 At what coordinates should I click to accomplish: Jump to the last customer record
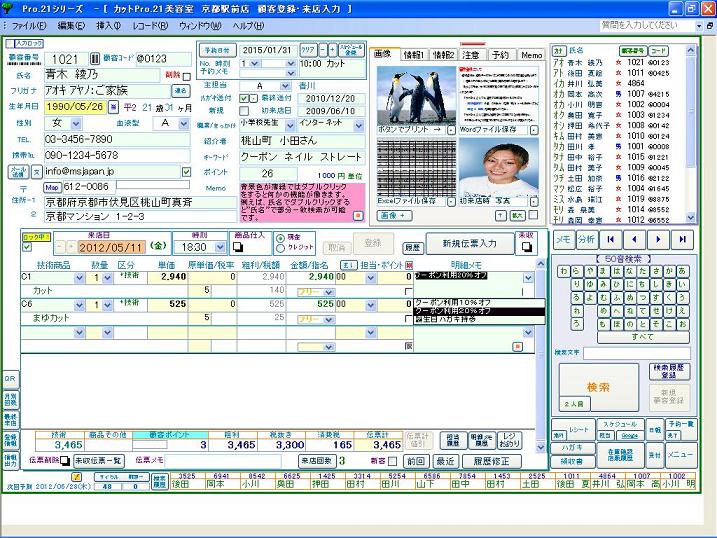click(682, 239)
